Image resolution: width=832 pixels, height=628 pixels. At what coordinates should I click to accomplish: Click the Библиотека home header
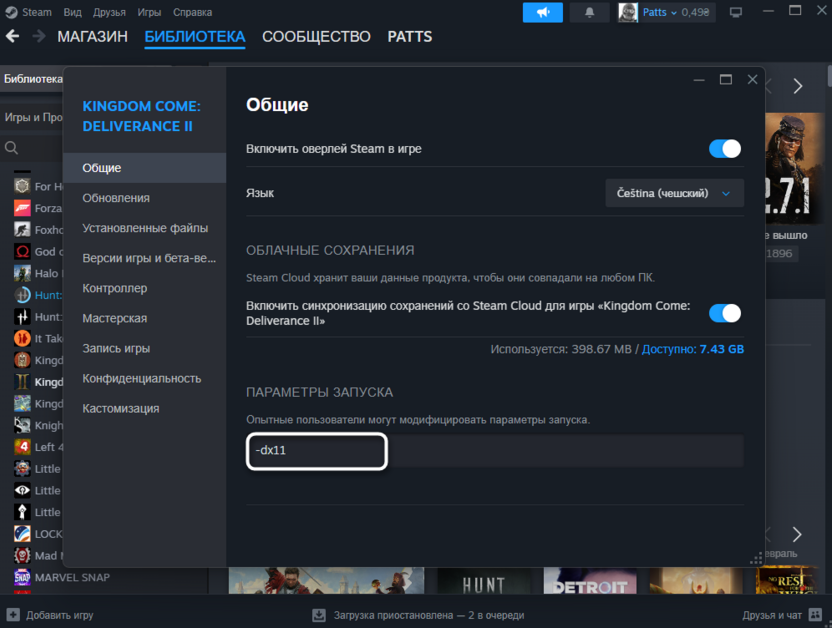click(x=33, y=79)
